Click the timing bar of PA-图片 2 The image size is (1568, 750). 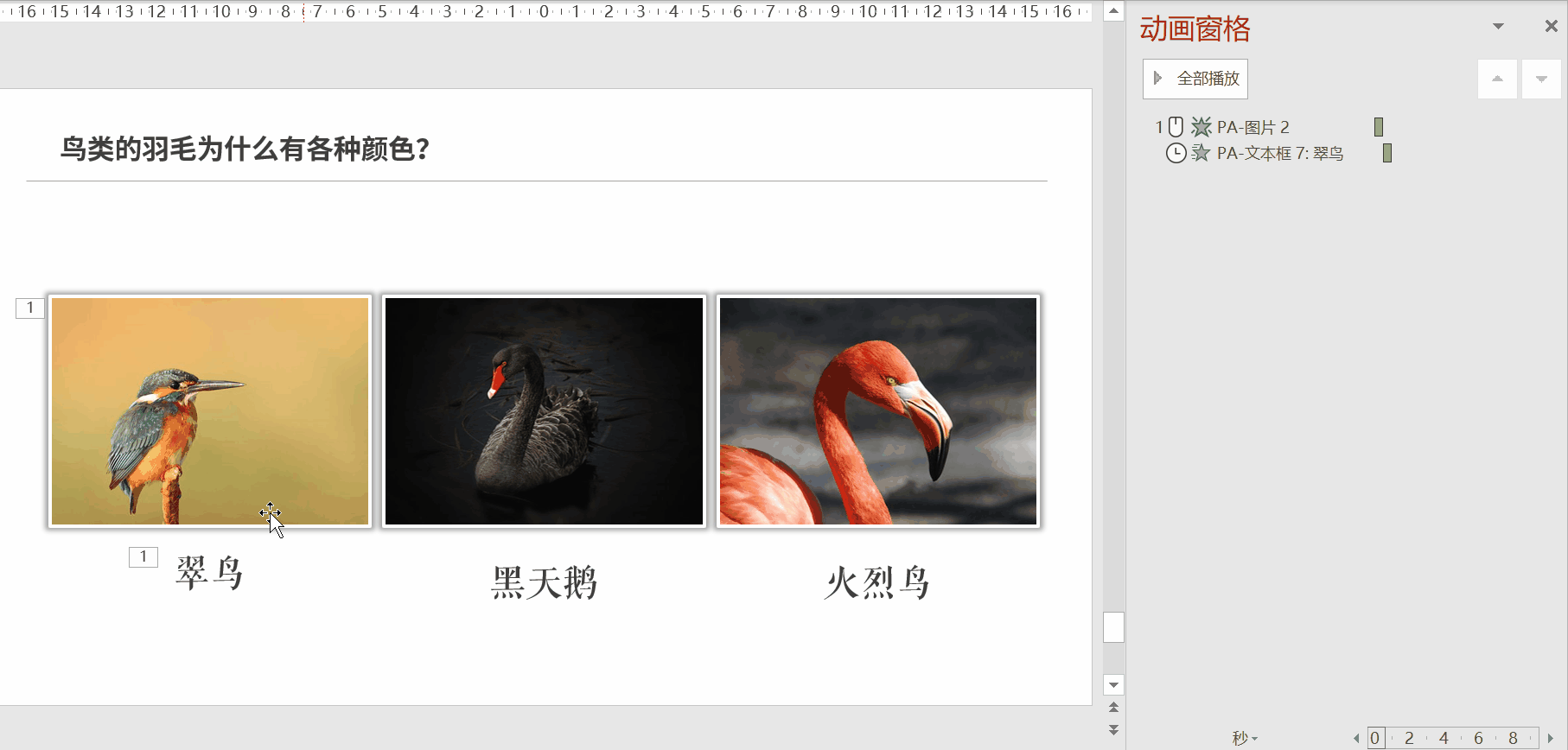[1379, 127]
